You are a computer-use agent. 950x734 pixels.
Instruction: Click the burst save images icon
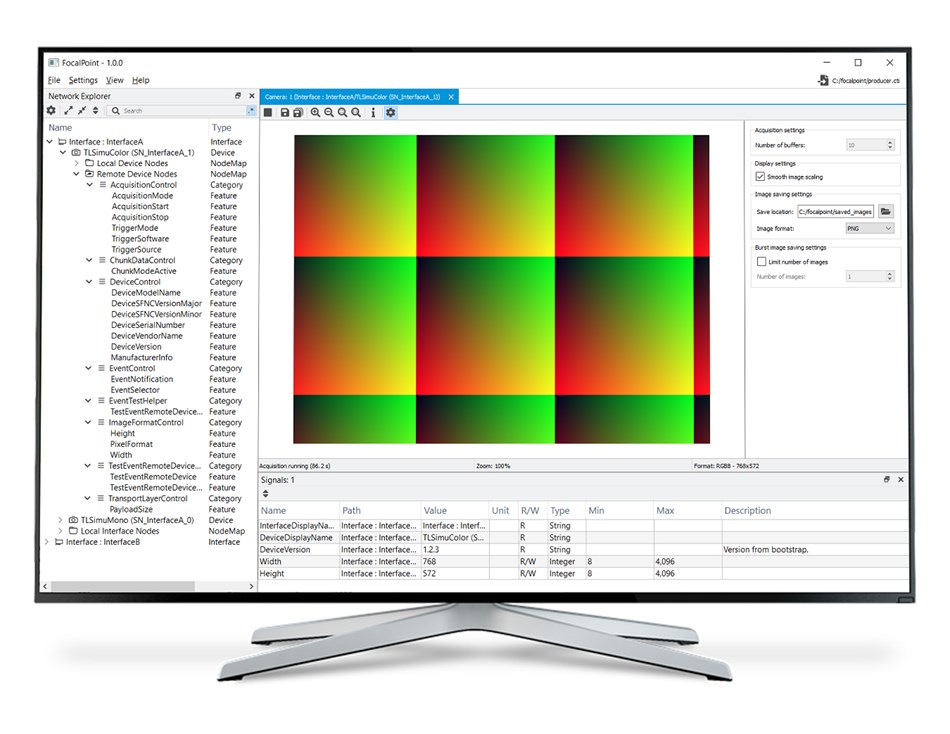298,113
